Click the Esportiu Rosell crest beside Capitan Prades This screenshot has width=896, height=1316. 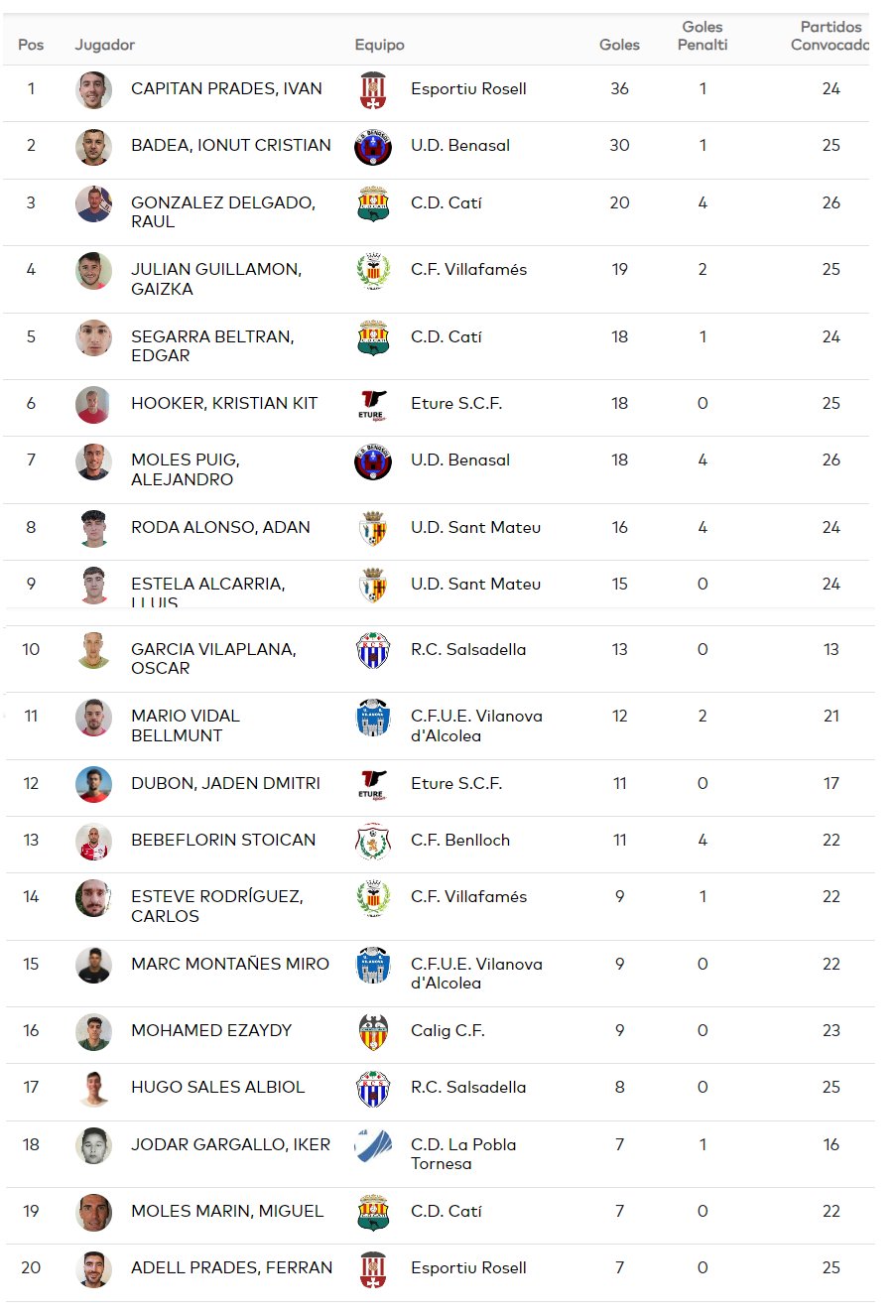373,90
